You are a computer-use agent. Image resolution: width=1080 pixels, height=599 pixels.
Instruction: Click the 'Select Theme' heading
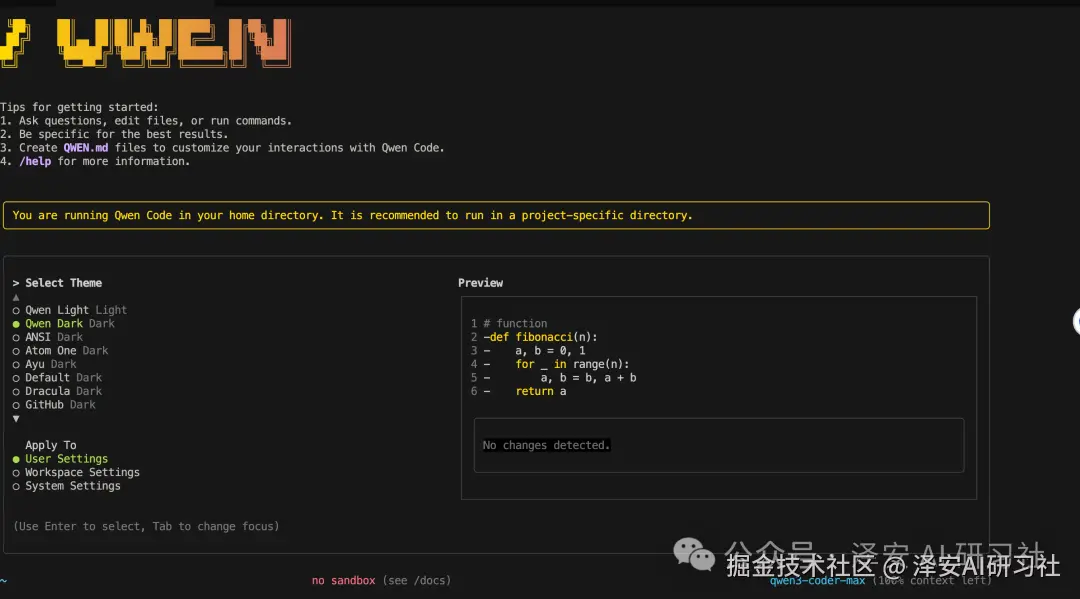click(x=63, y=283)
